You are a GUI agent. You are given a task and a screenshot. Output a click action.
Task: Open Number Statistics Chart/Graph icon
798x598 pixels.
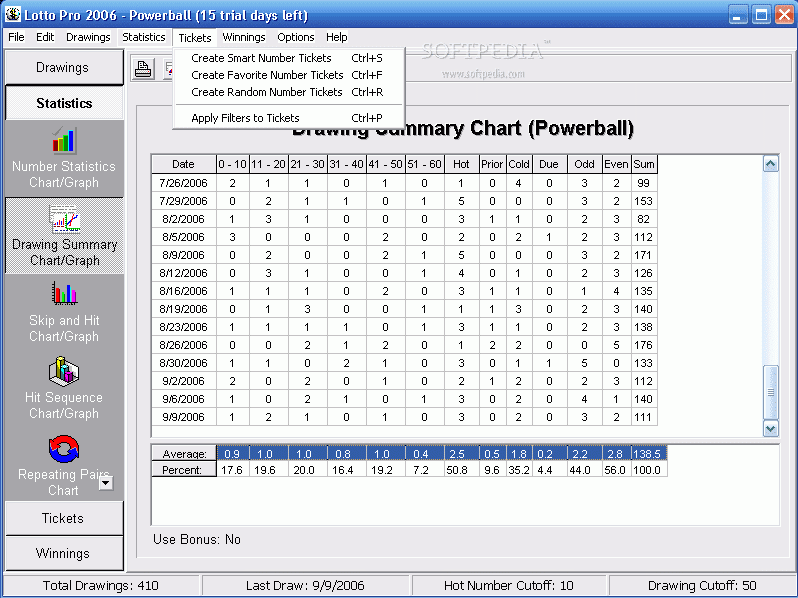(64, 140)
